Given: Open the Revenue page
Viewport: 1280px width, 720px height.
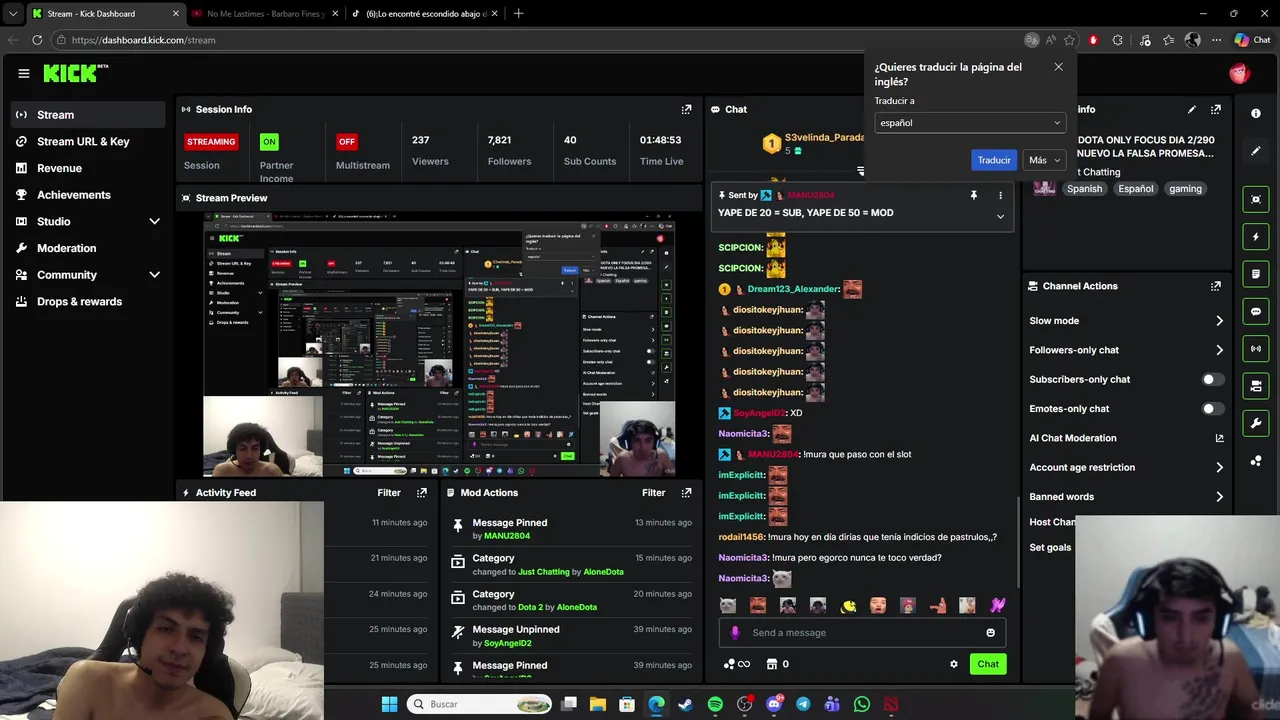Looking at the screenshot, I should pyautogui.click(x=59, y=168).
